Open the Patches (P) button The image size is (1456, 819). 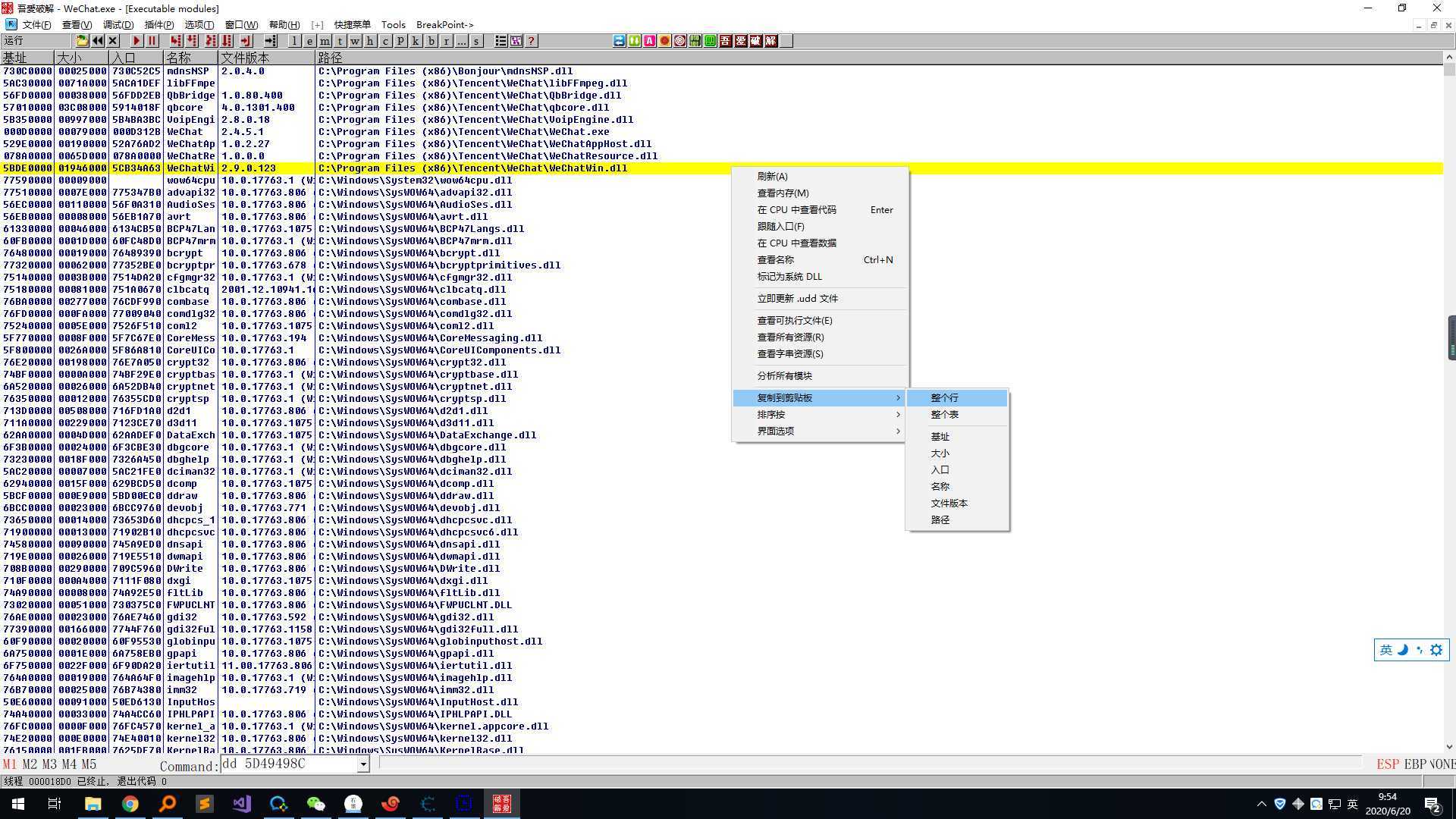pos(400,41)
